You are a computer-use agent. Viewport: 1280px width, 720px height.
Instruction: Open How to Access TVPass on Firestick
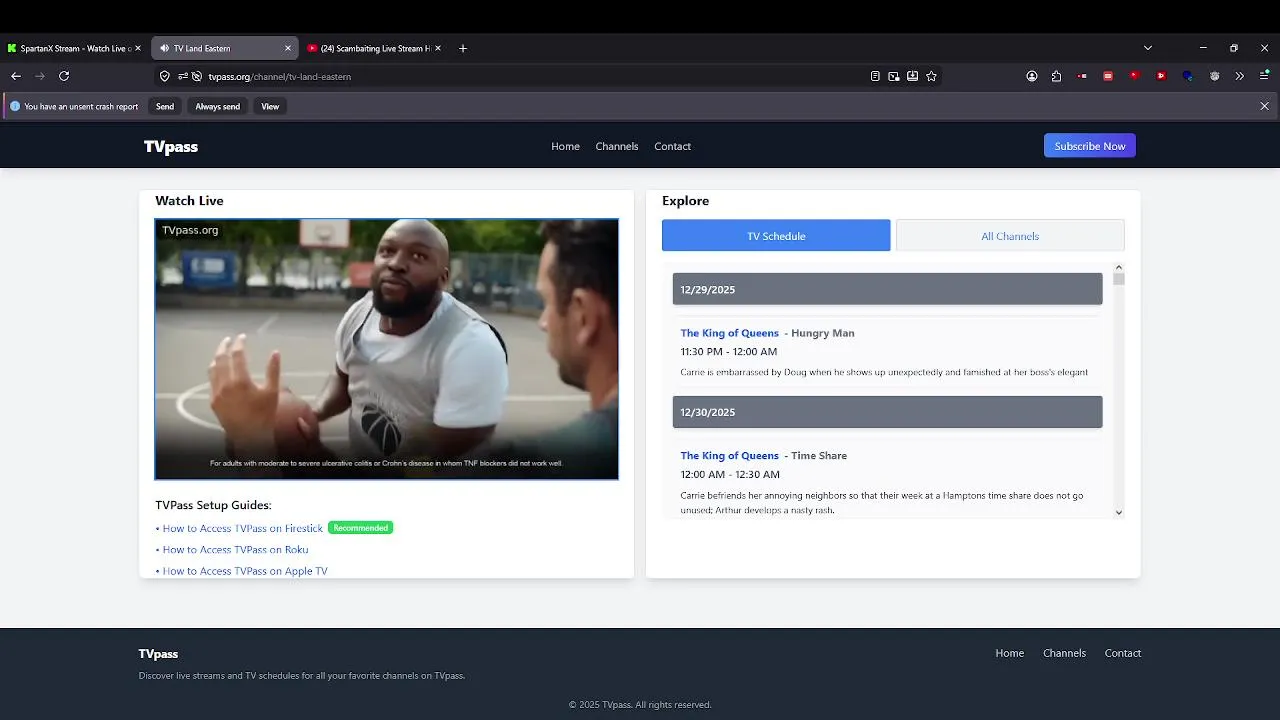pyautogui.click(x=243, y=528)
